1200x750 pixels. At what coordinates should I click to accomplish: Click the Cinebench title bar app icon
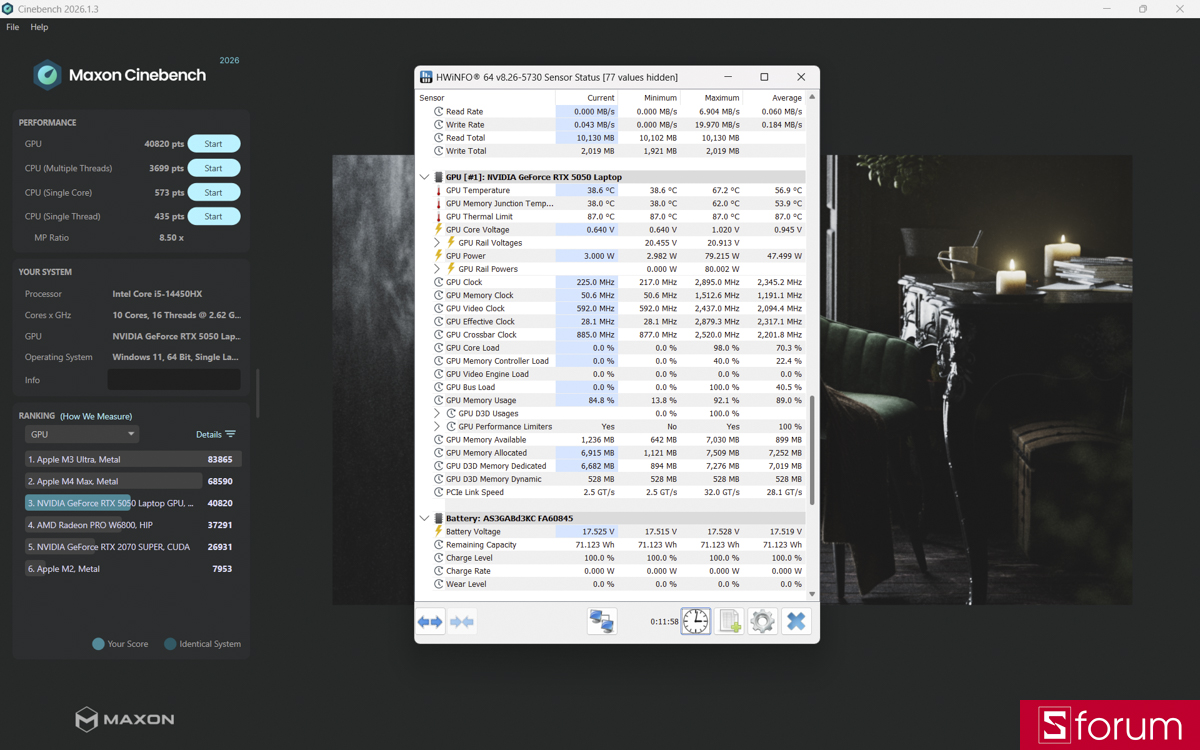pyautogui.click(x=8, y=9)
